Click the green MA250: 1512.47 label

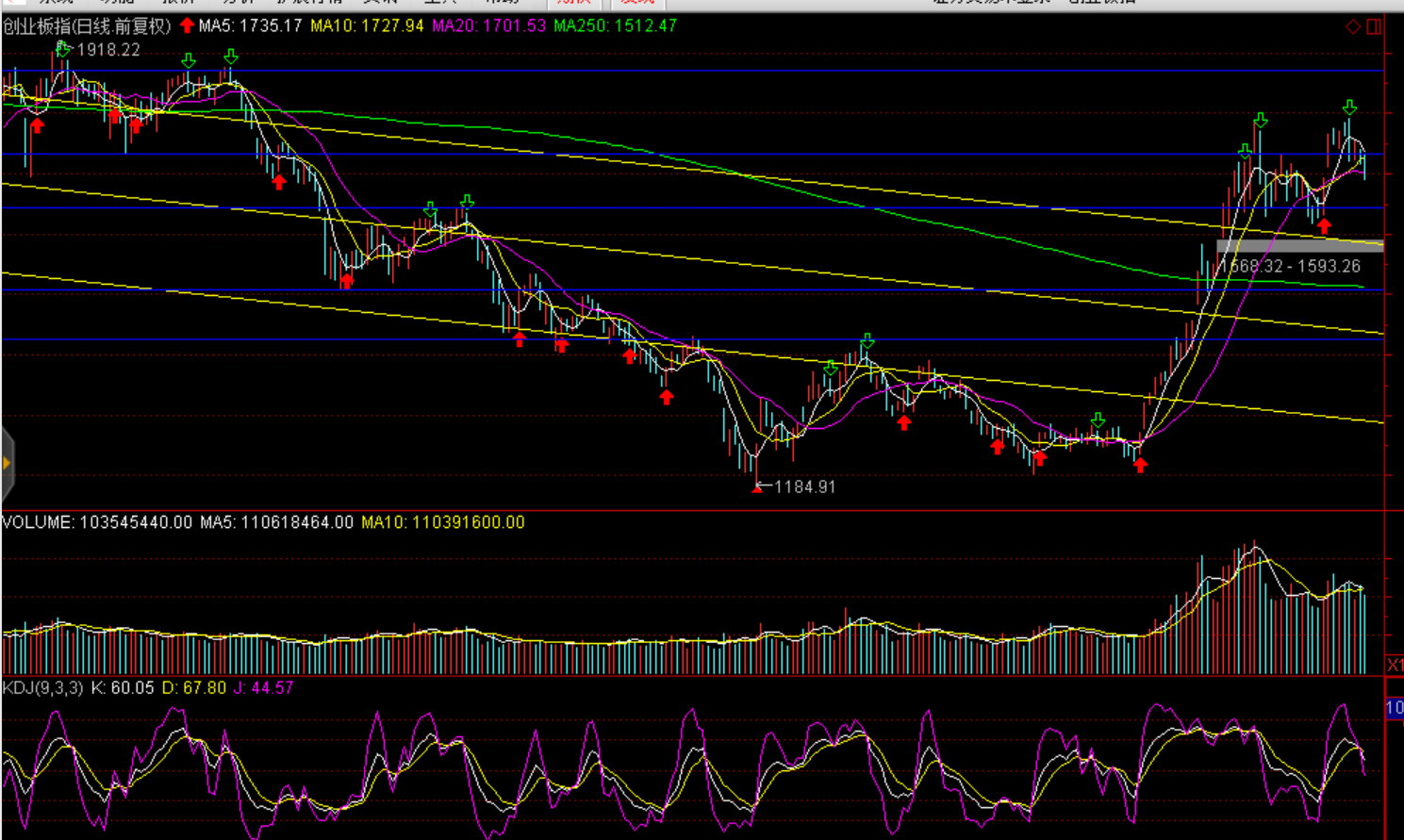(x=615, y=26)
